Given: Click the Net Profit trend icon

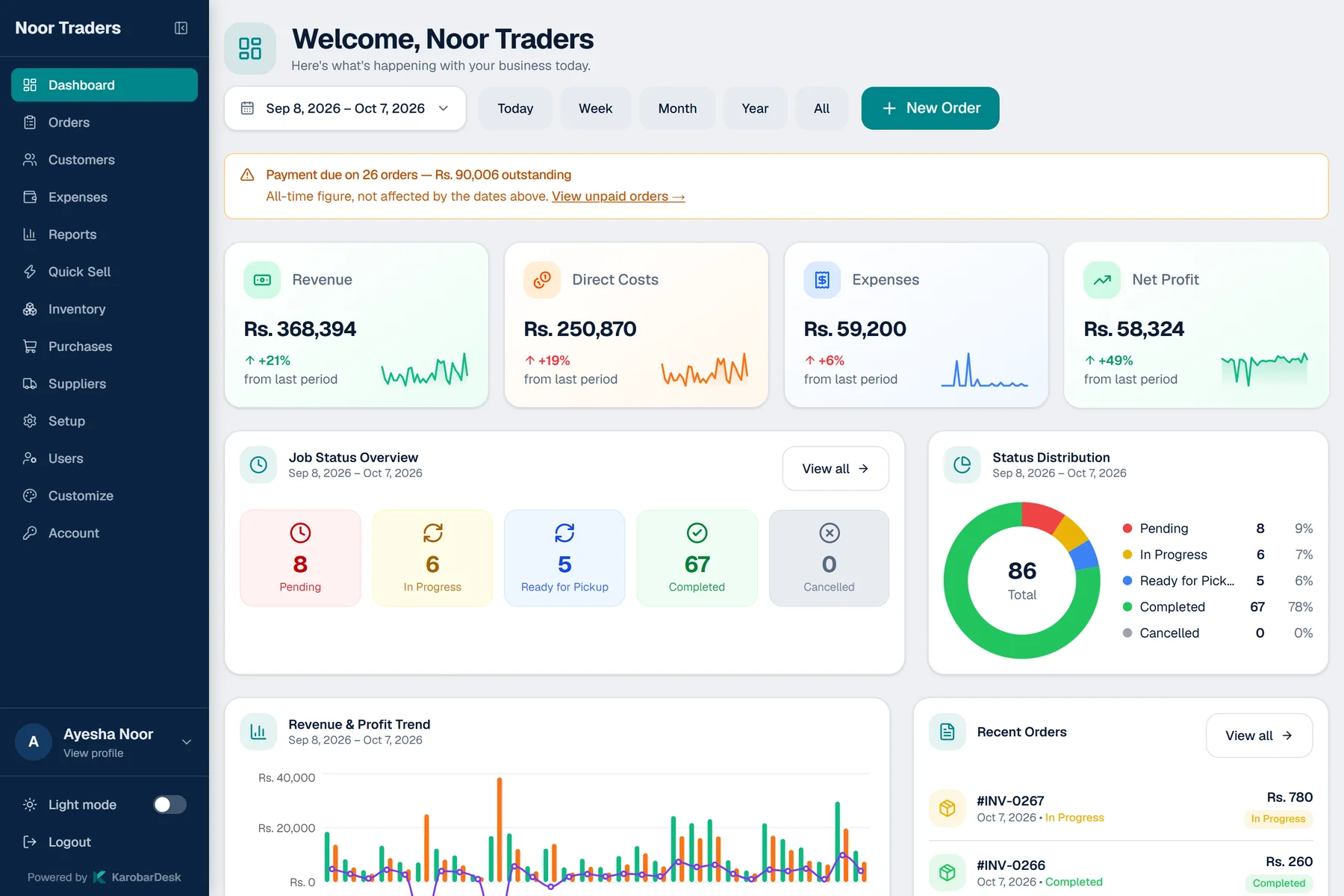Looking at the screenshot, I should [x=1102, y=280].
